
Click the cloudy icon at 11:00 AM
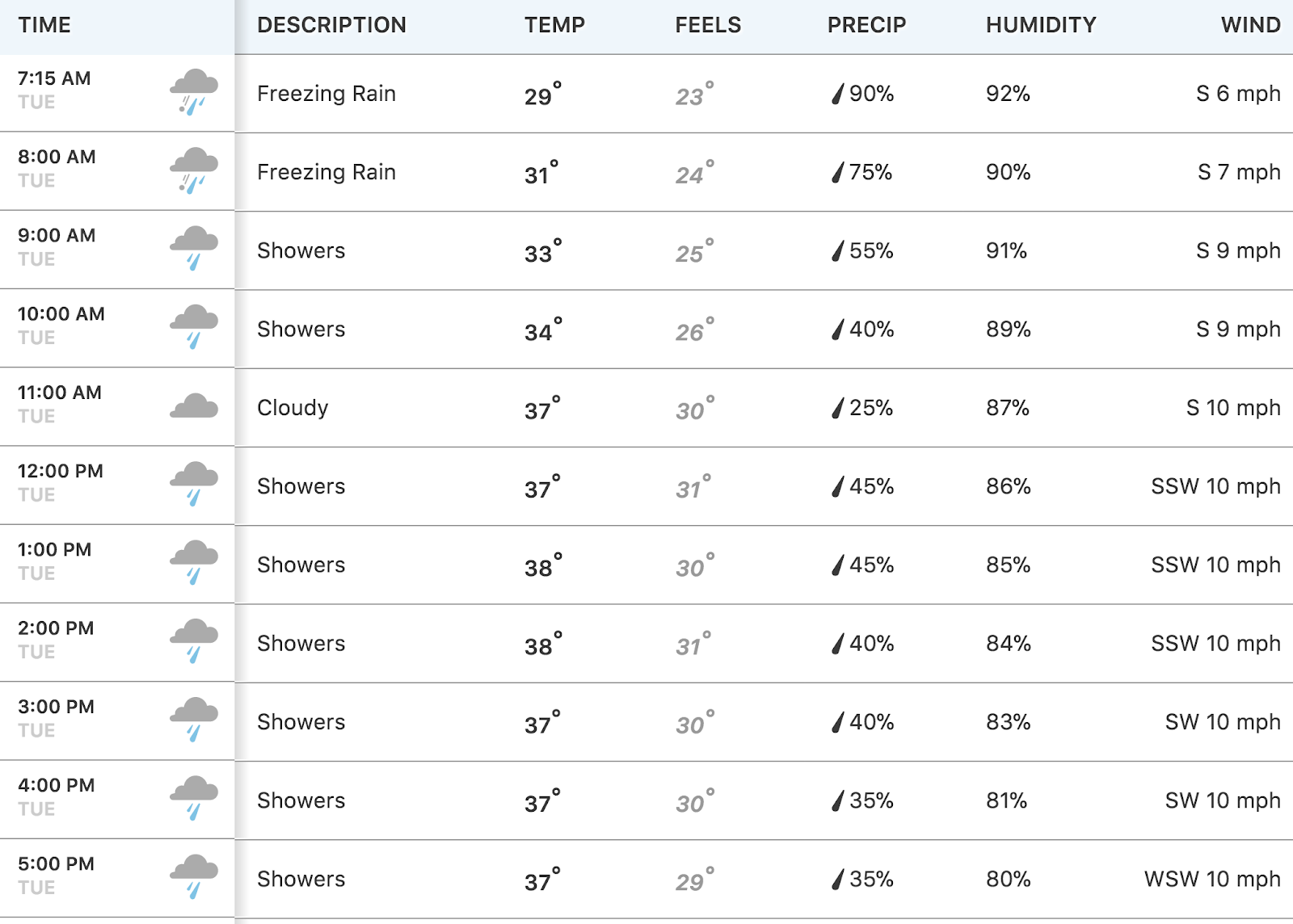coord(194,405)
